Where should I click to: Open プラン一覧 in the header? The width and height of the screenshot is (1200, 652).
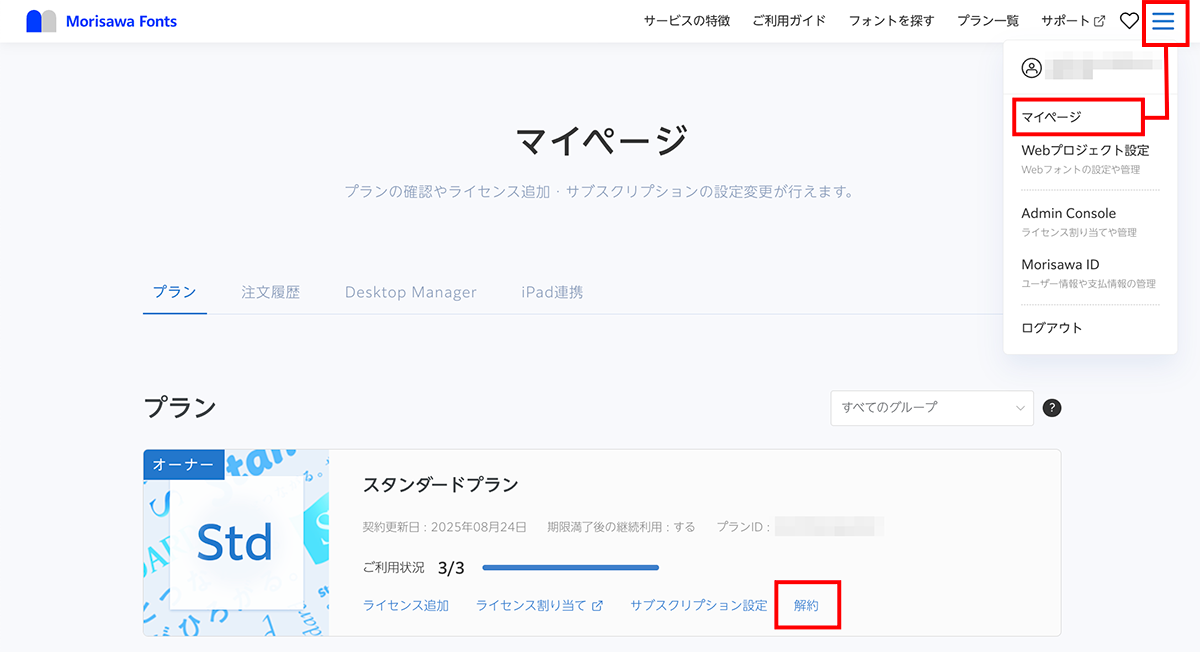pos(987,21)
